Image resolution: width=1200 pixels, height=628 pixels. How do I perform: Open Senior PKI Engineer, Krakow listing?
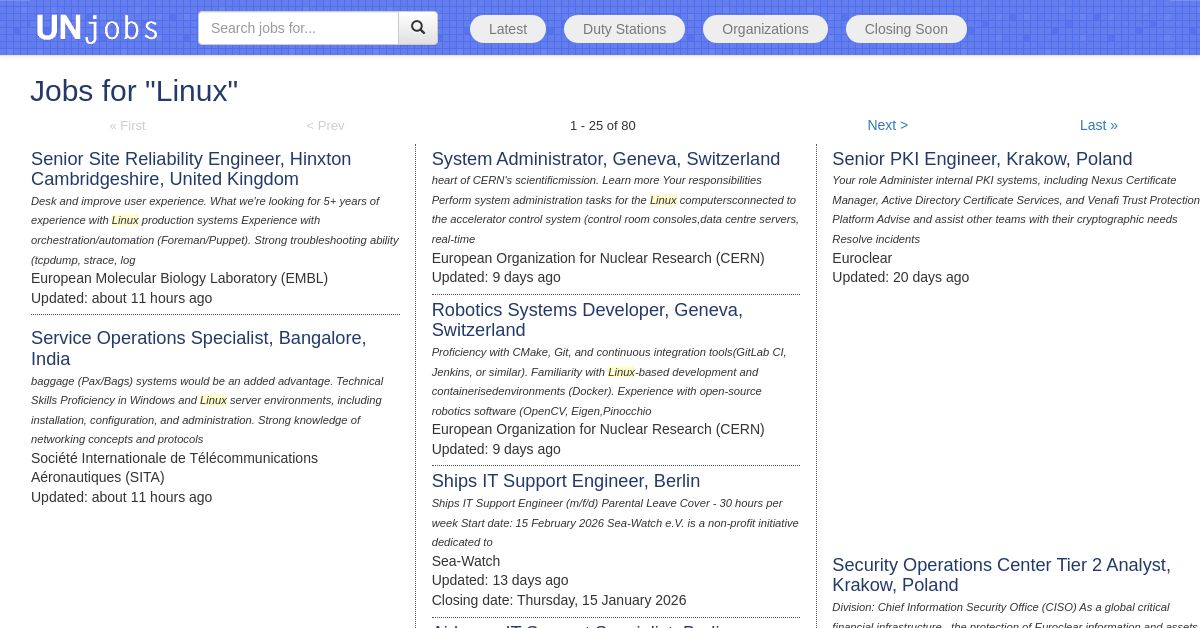pyautogui.click(x=981, y=159)
